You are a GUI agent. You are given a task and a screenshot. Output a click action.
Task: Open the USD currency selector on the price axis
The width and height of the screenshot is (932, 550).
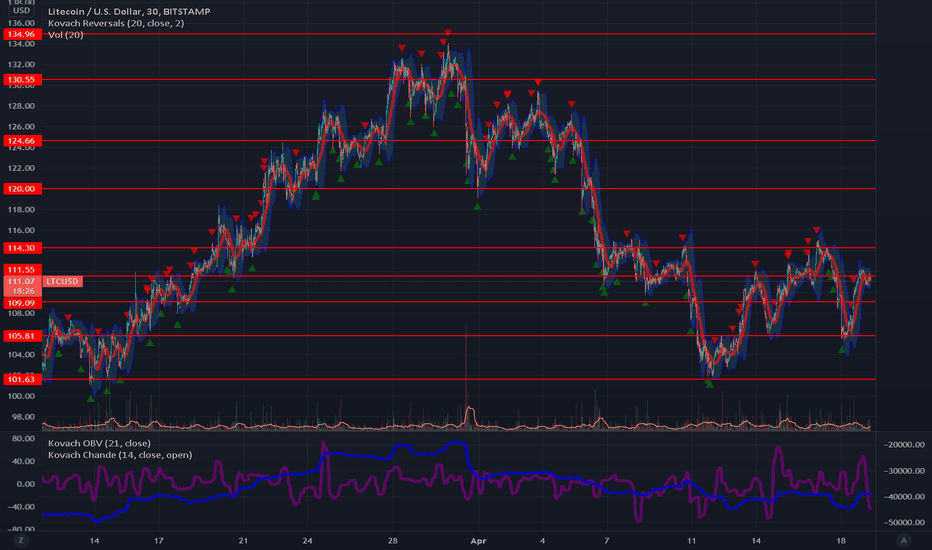tap(21, 10)
